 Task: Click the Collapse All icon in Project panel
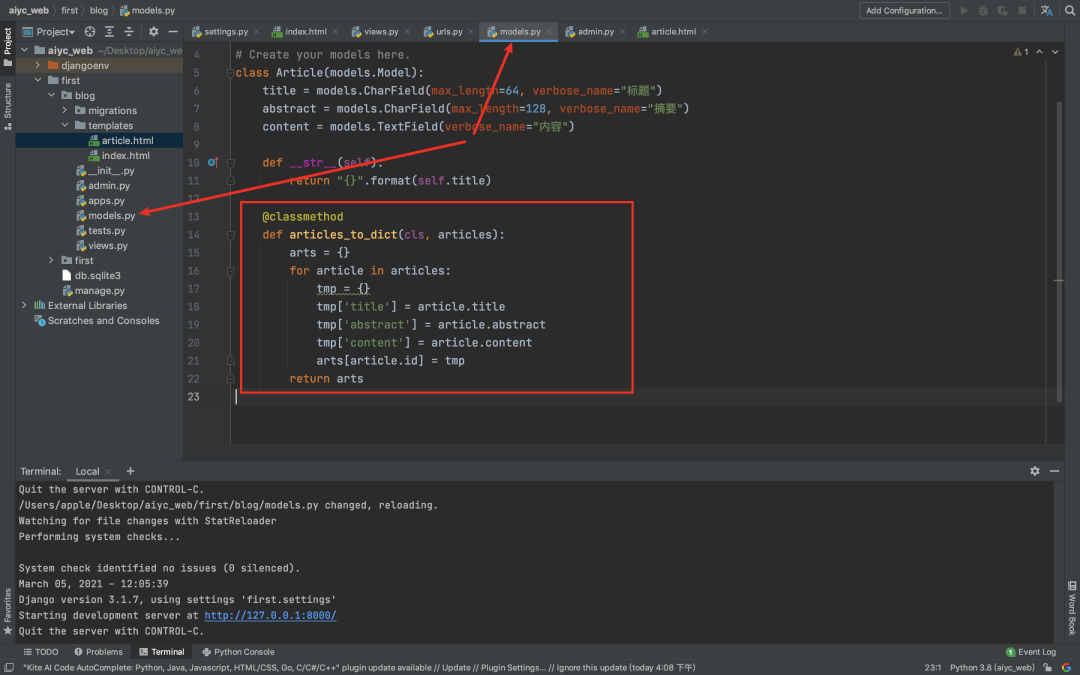[127, 32]
